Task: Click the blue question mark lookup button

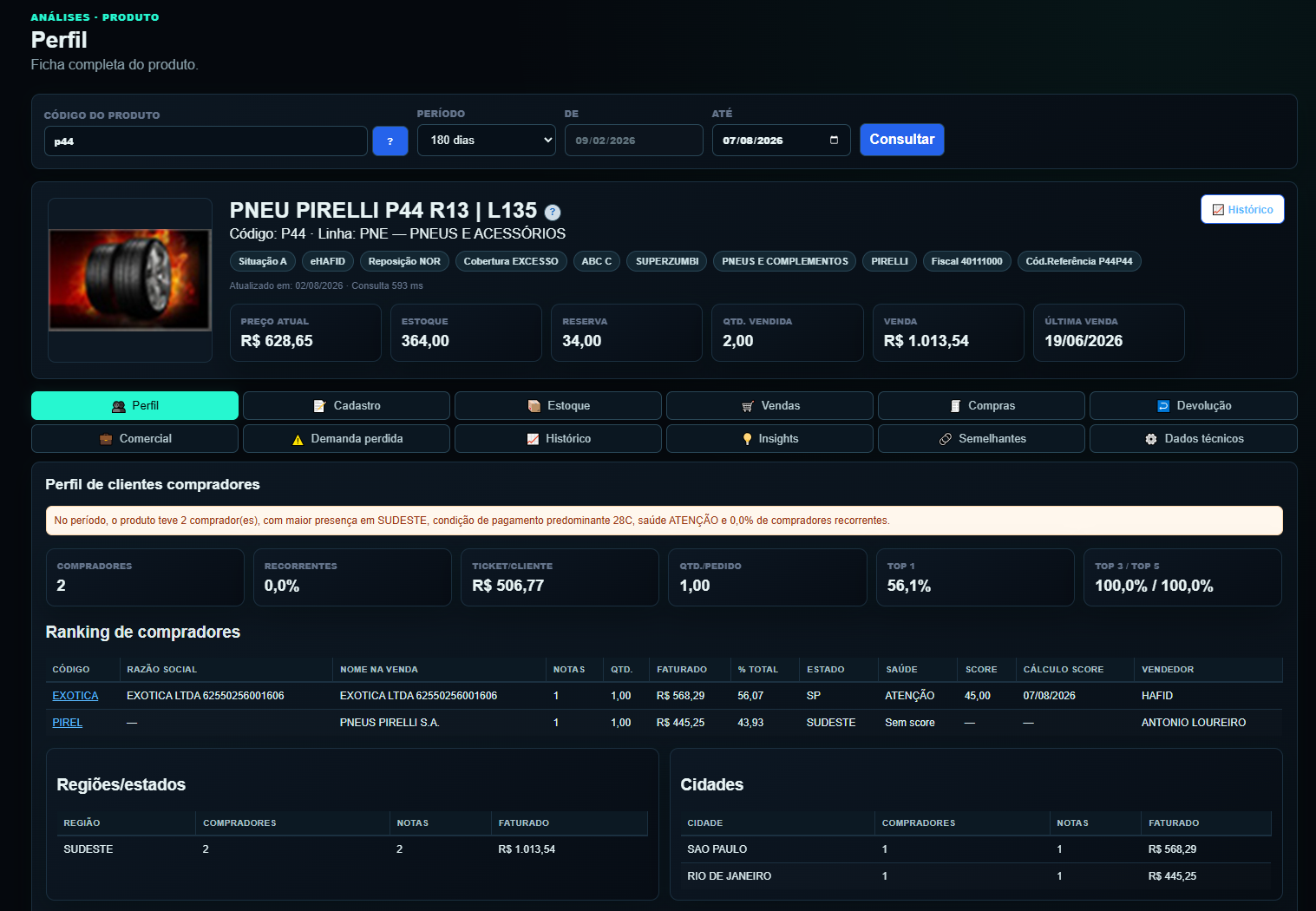Action: [390, 141]
